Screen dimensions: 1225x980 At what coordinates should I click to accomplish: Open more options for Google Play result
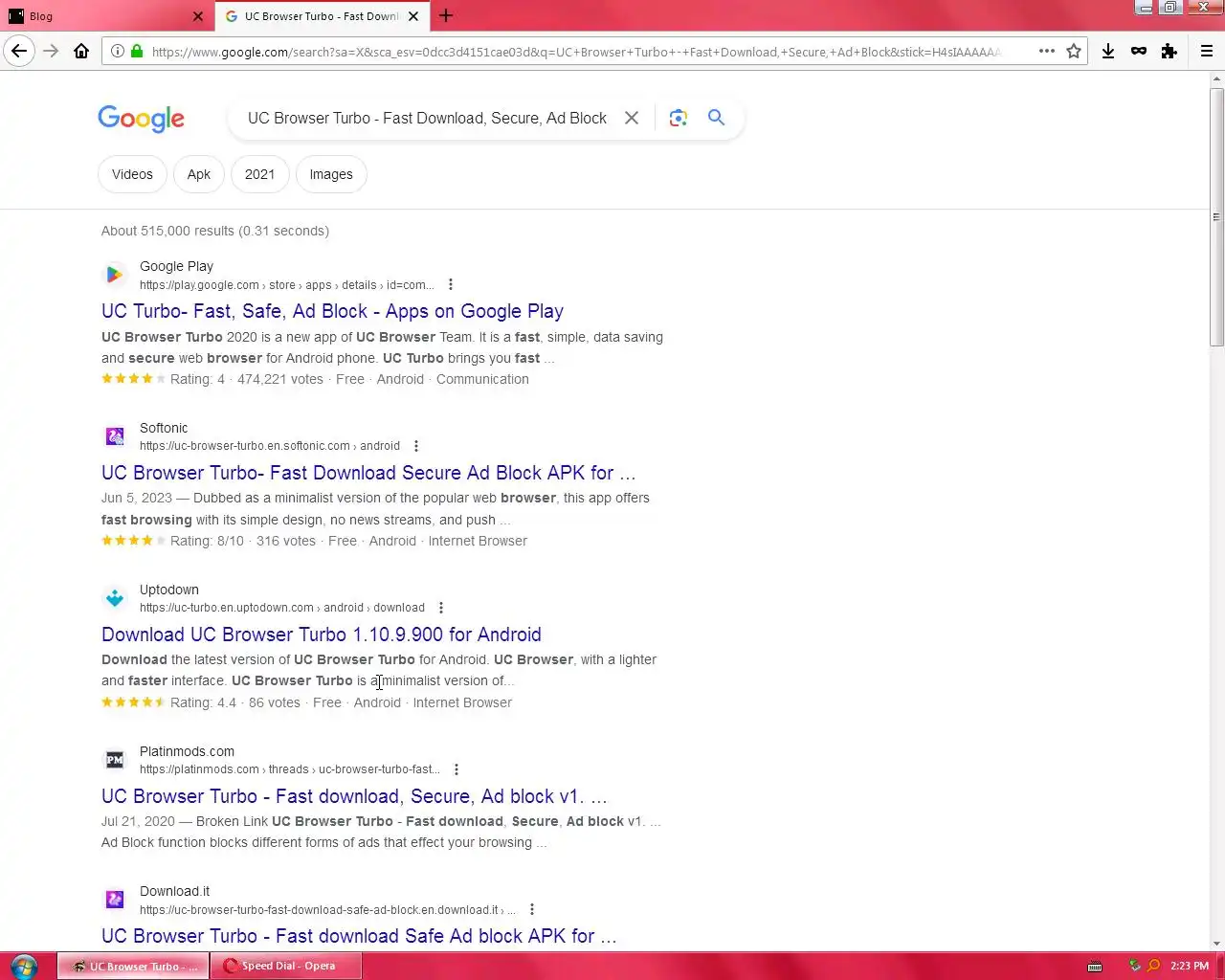pos(451,285)
